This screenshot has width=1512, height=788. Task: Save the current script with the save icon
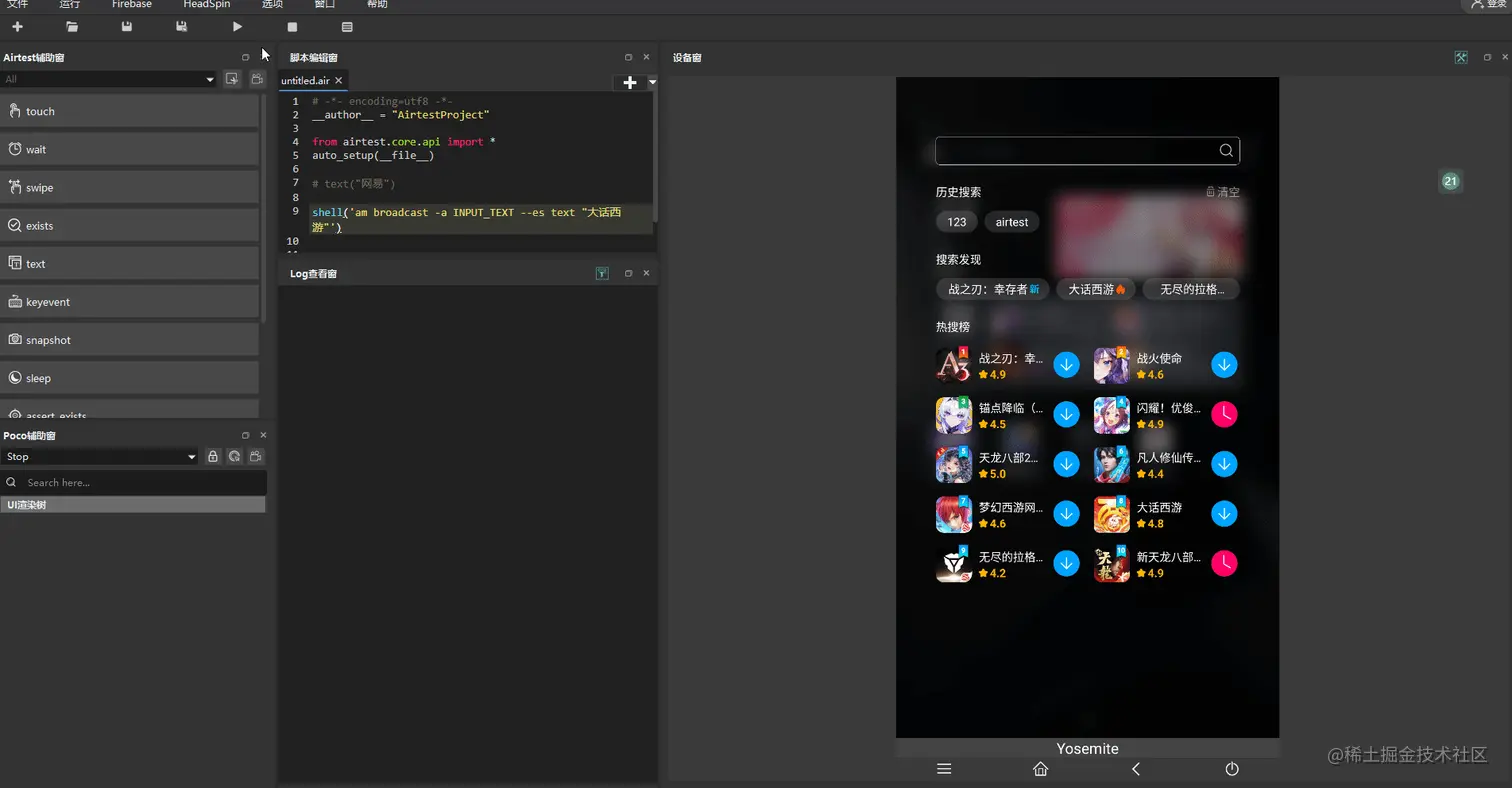[125, 26]
